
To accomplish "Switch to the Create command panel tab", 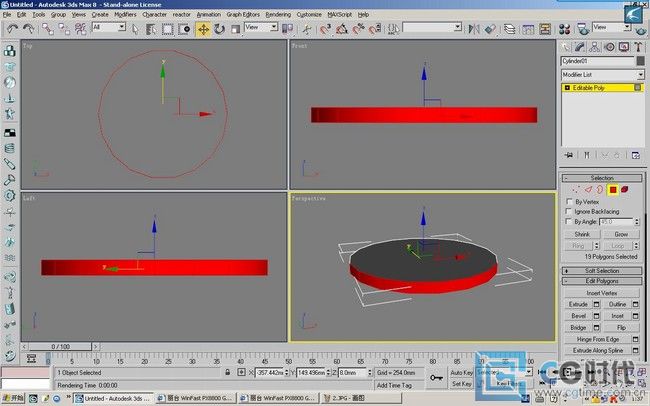I will coord(565,47).
